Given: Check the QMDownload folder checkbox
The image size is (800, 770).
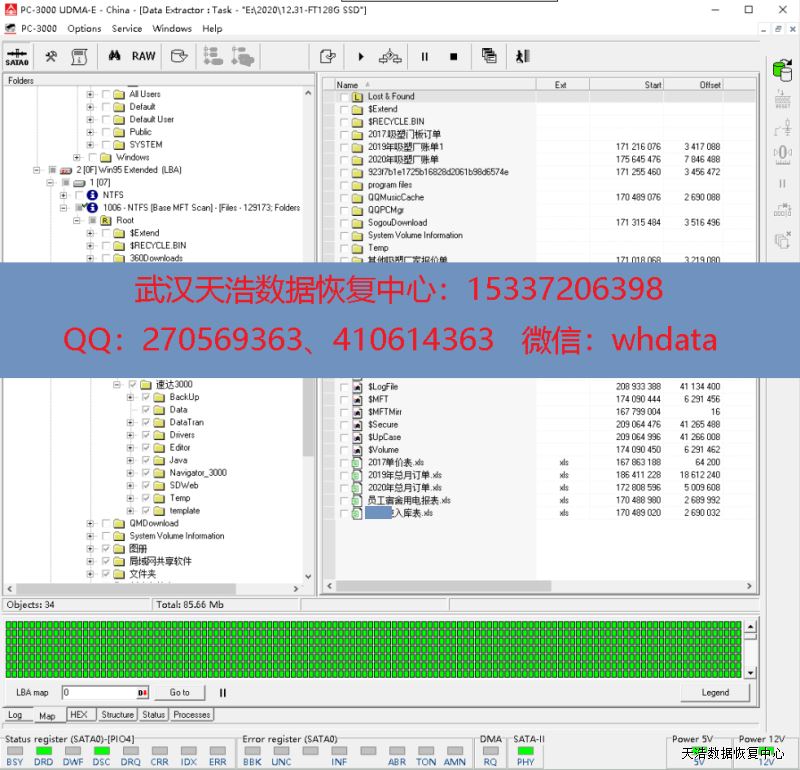Looking at the screenshot, I should pos(107,523).
